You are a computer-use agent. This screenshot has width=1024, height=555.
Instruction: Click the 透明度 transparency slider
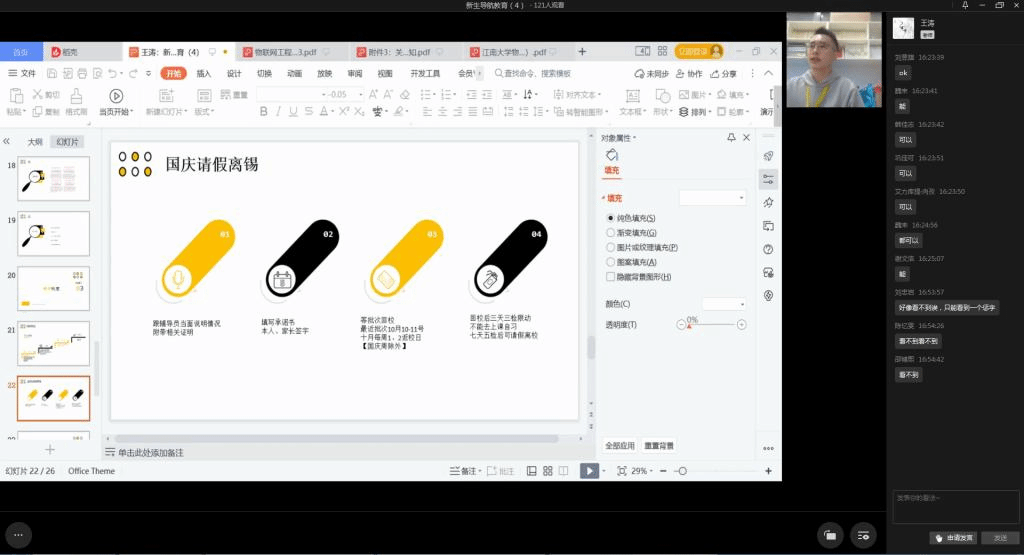tap(711, 325)
